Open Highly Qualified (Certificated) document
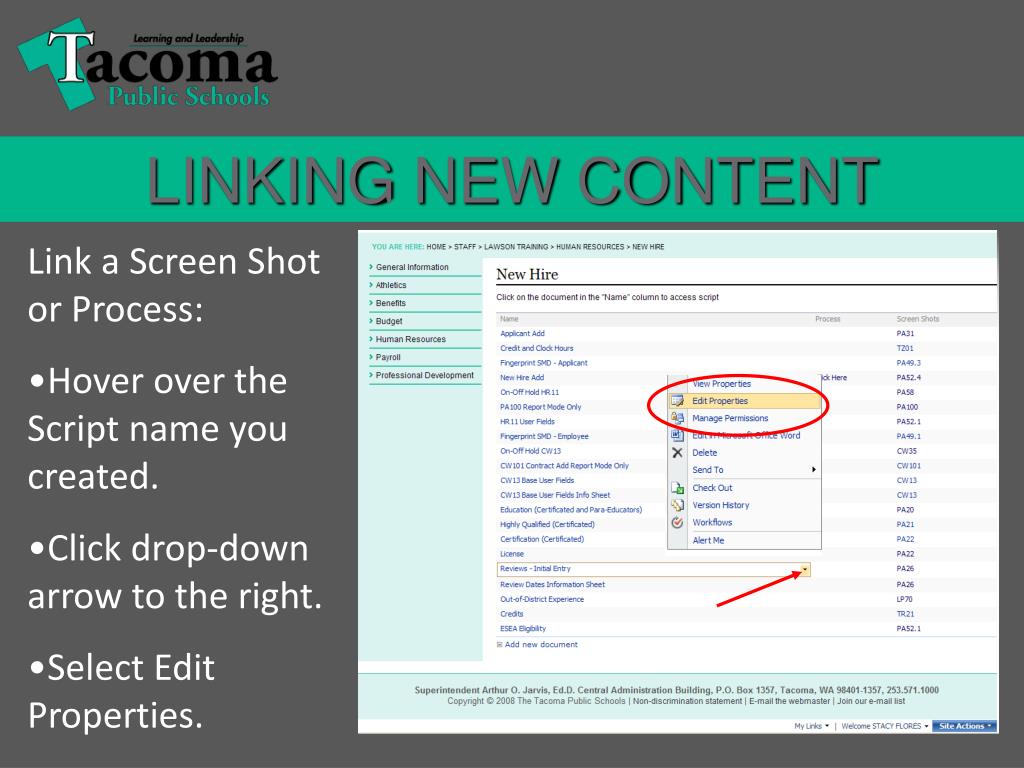This screenshot has width=1024, height=768. (x=547, y=524)
